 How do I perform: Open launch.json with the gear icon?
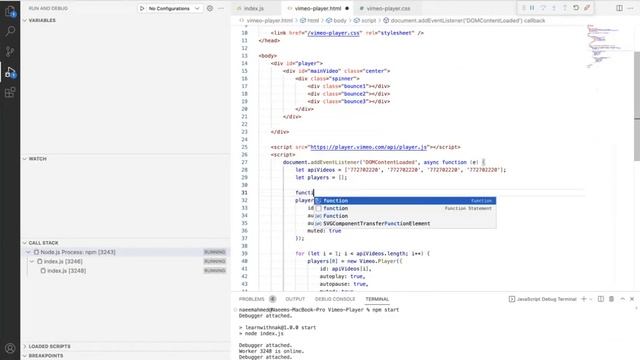coord(210,8)
